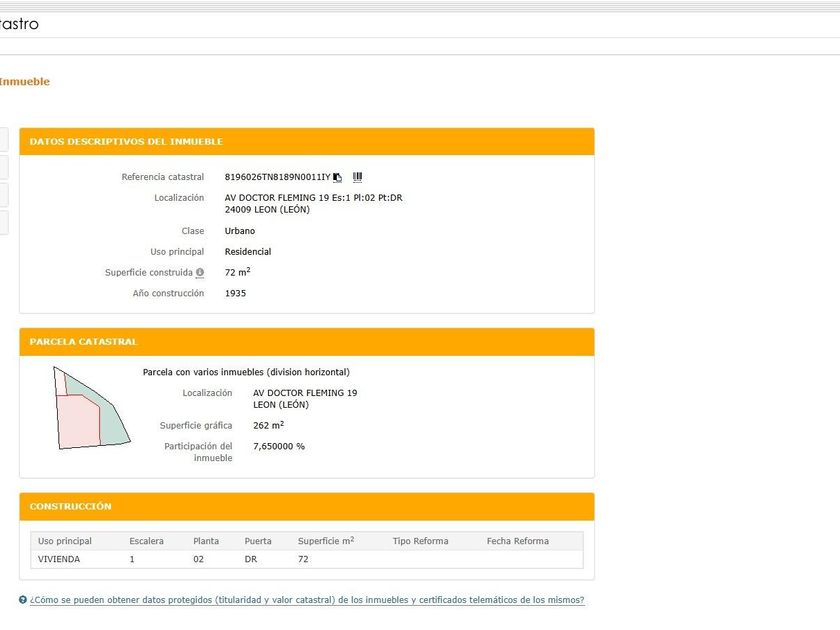Image resolution: width=840 pixels, height=630 pixels.
Task: Click the built surface value 72 m²
Action: click(237, 272)
